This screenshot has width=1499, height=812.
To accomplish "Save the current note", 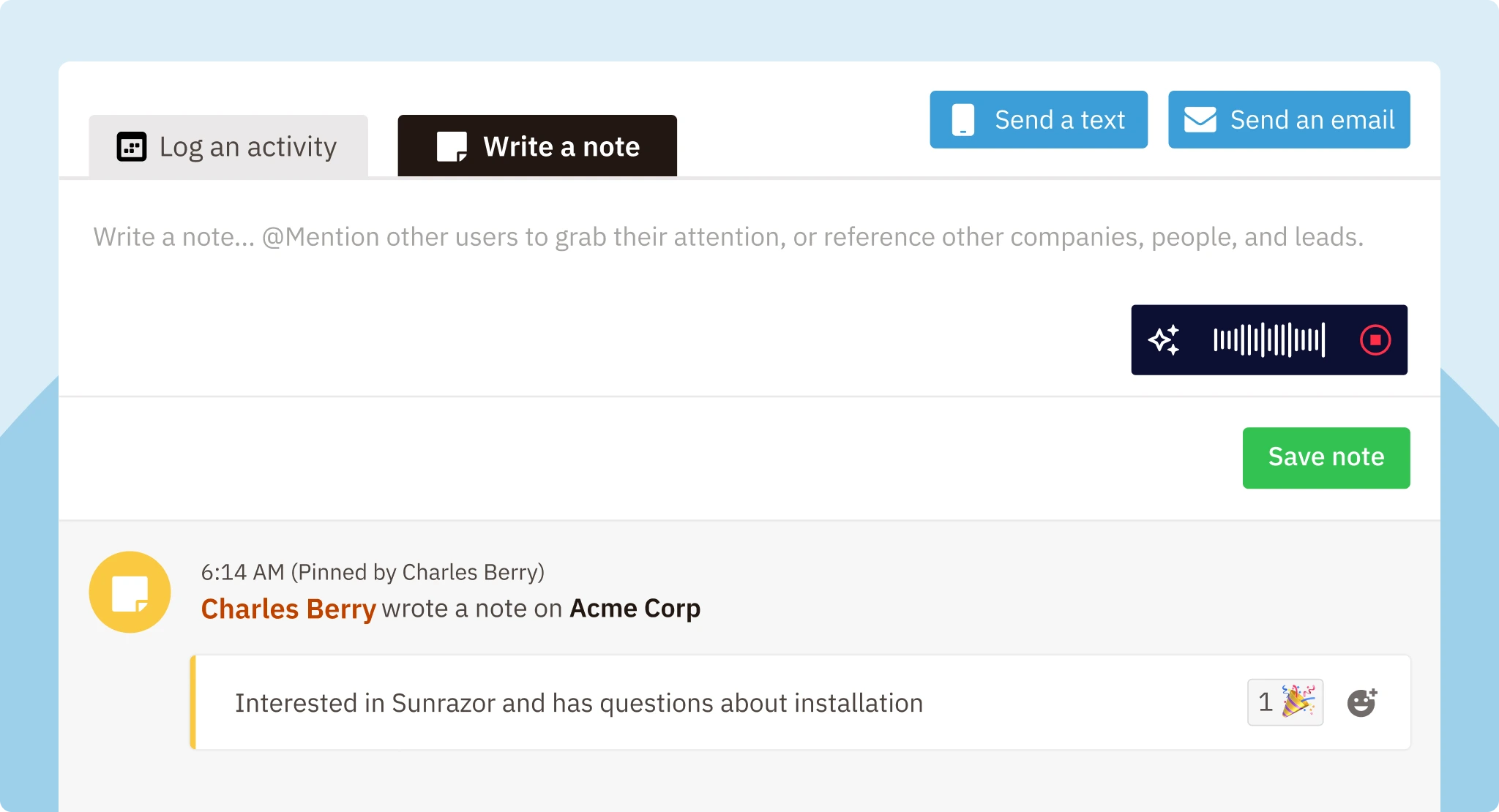I will click(x=1326, y=457).
